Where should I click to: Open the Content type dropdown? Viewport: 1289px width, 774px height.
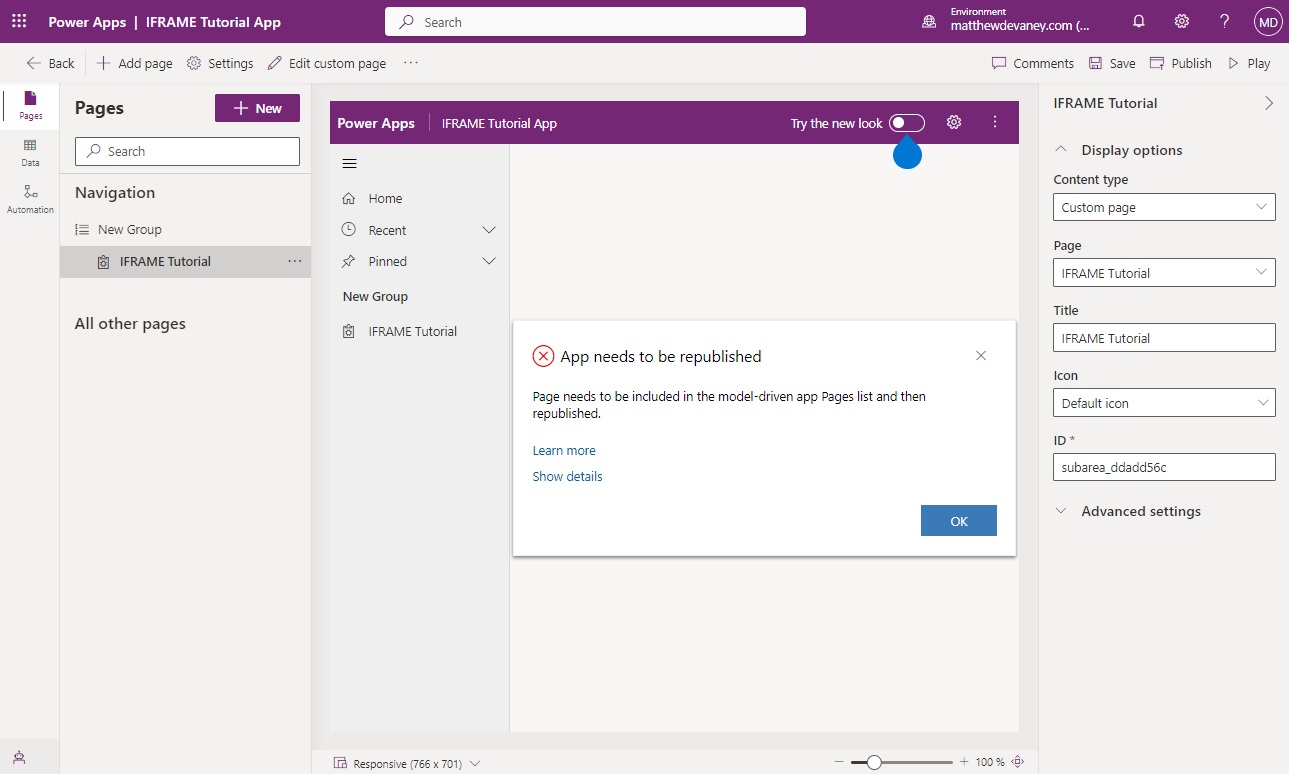click(1164, 207)
